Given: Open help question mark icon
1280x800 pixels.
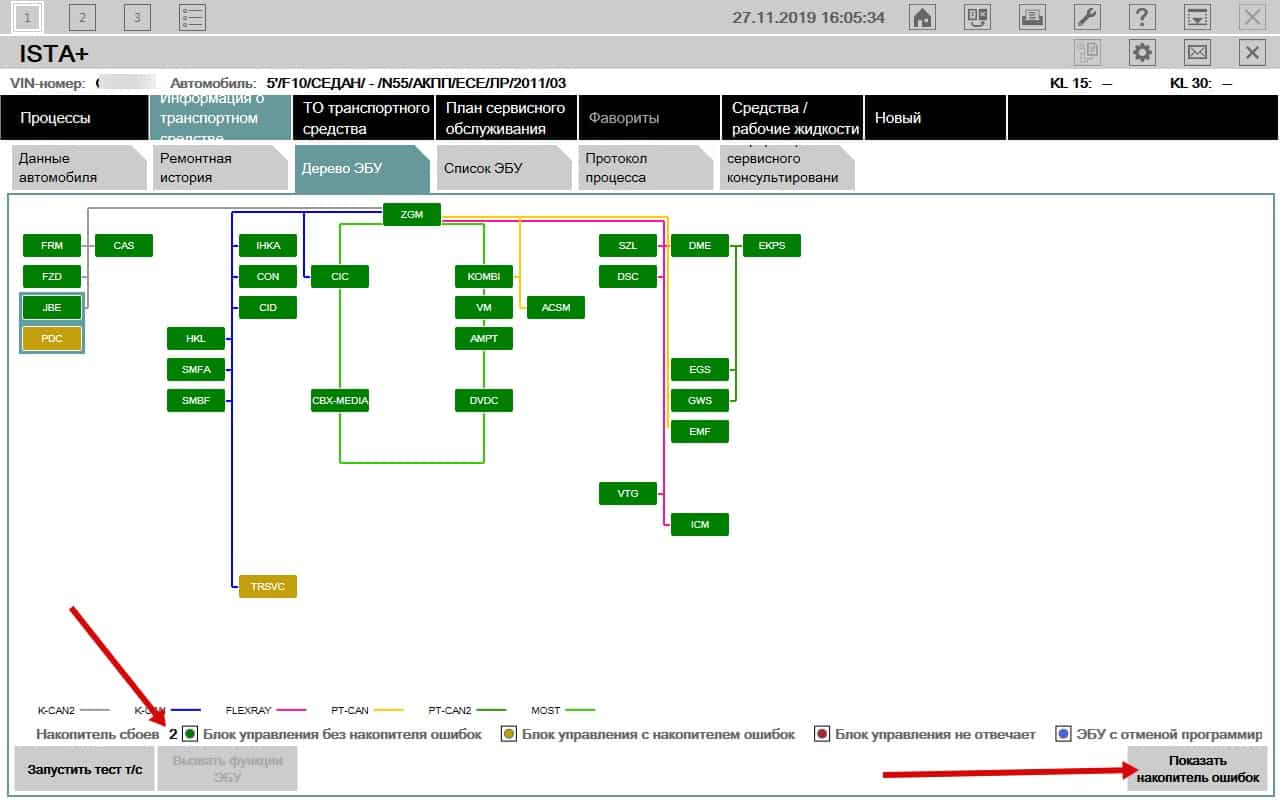Looking at the screenshot, I should click(1142, 17).
